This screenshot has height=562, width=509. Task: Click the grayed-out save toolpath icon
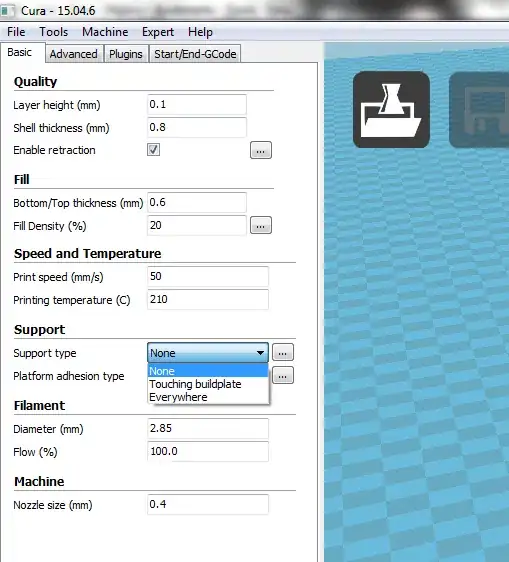point(479,109)
